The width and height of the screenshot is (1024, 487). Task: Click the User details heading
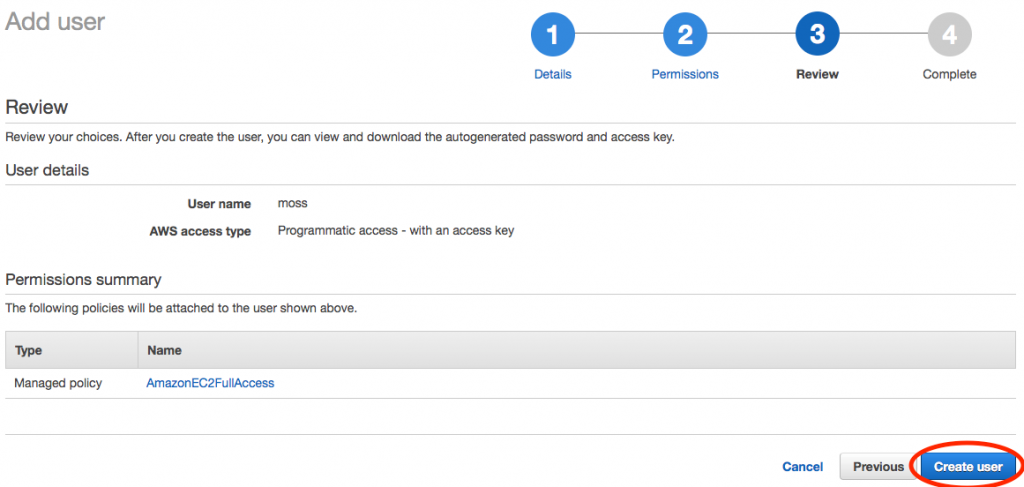pyautogui.click(x=47, y=171)
